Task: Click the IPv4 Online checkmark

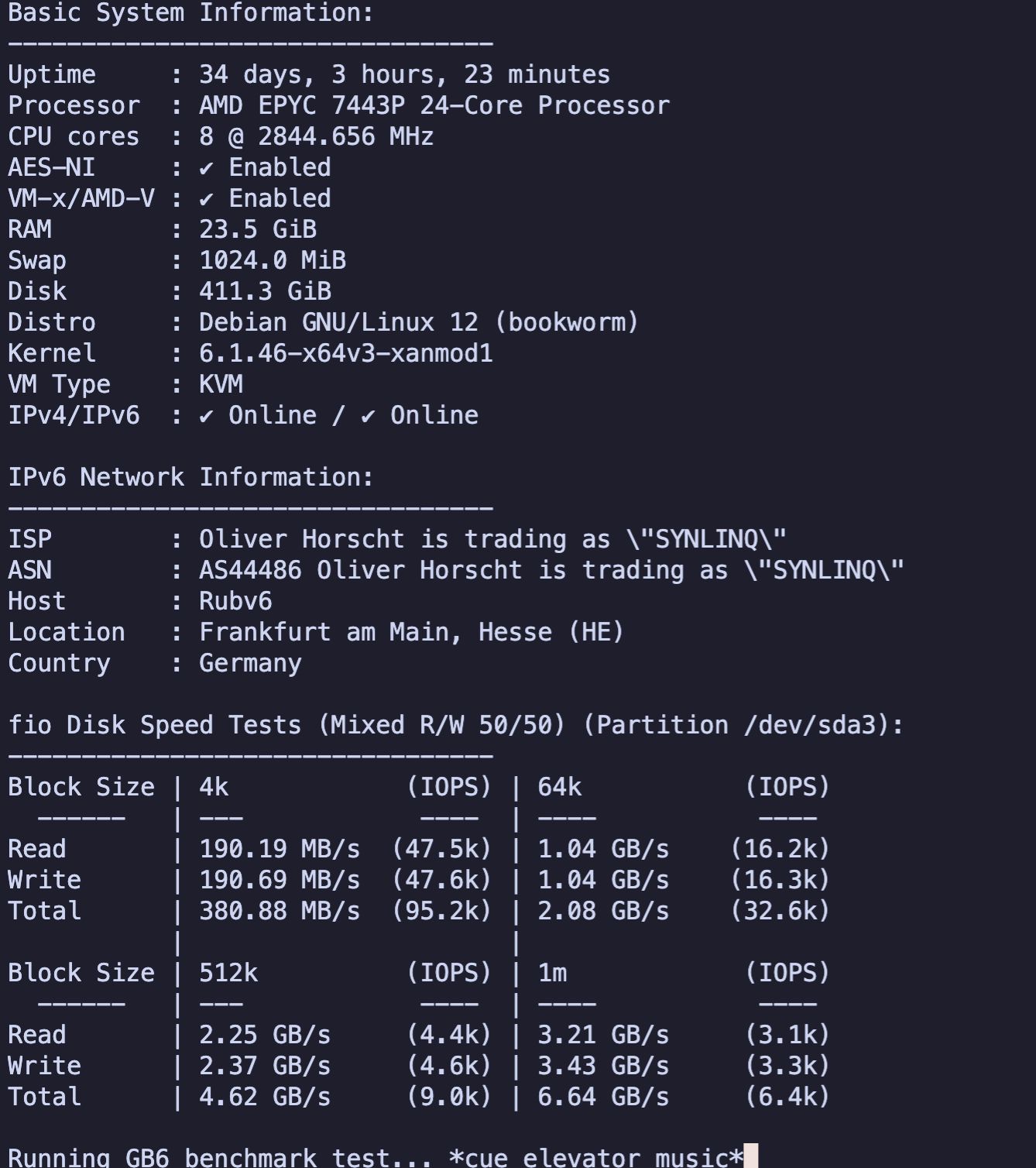Action: [206, 416]
